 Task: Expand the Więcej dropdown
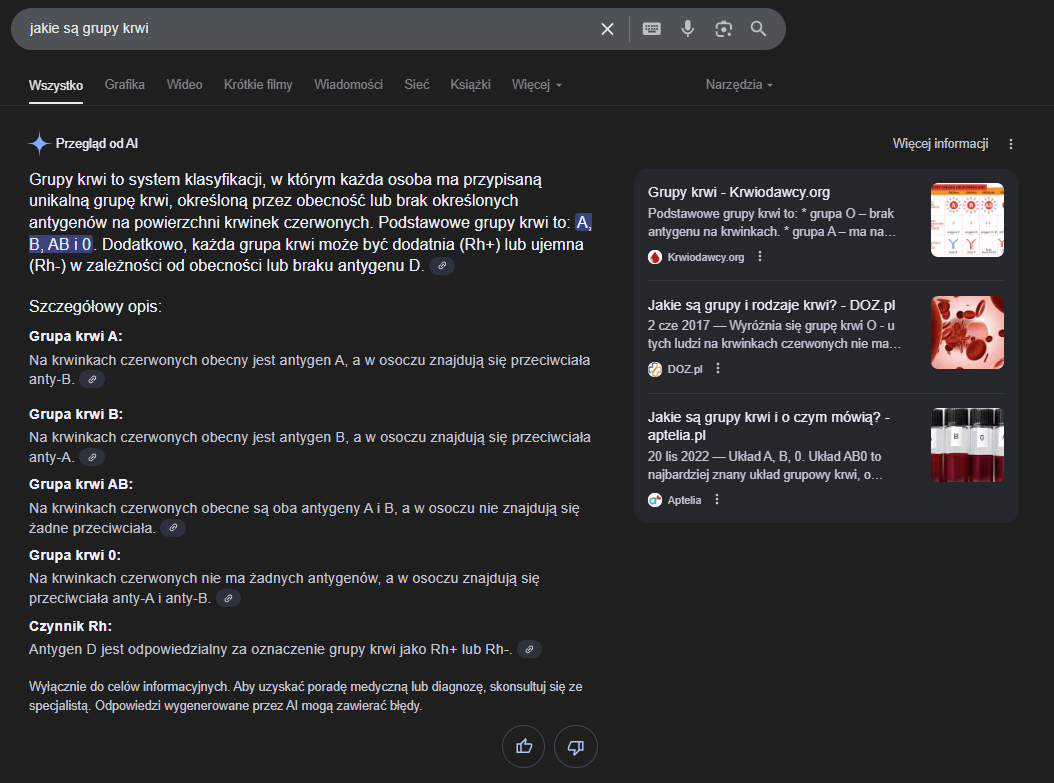pyautogui.click(x=536, y=85)
